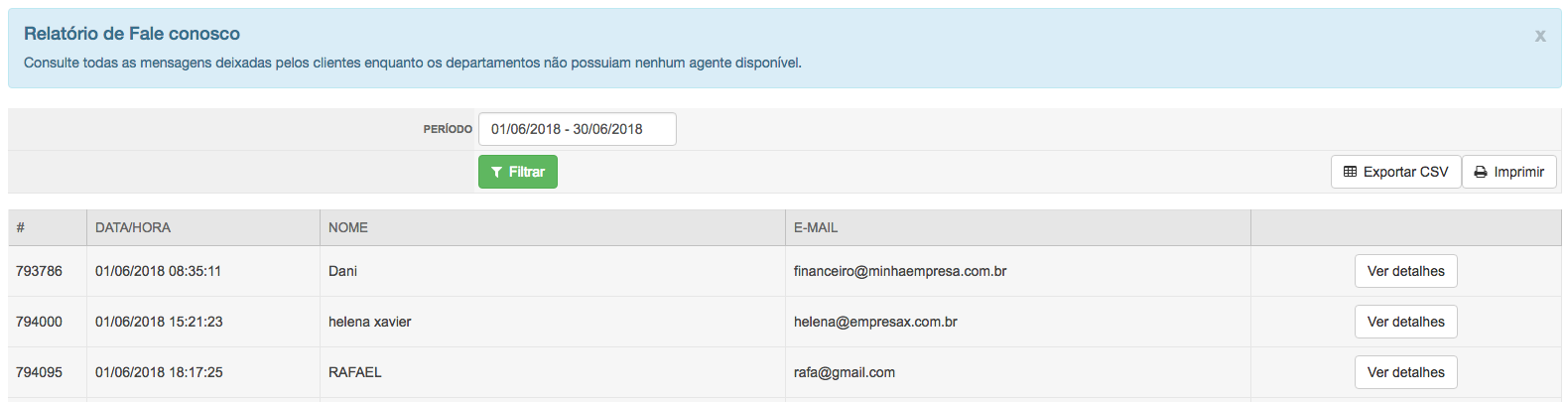Click the funnel icon on Filtrar button
Screen dimensions: 1568x402
[496, 173]
